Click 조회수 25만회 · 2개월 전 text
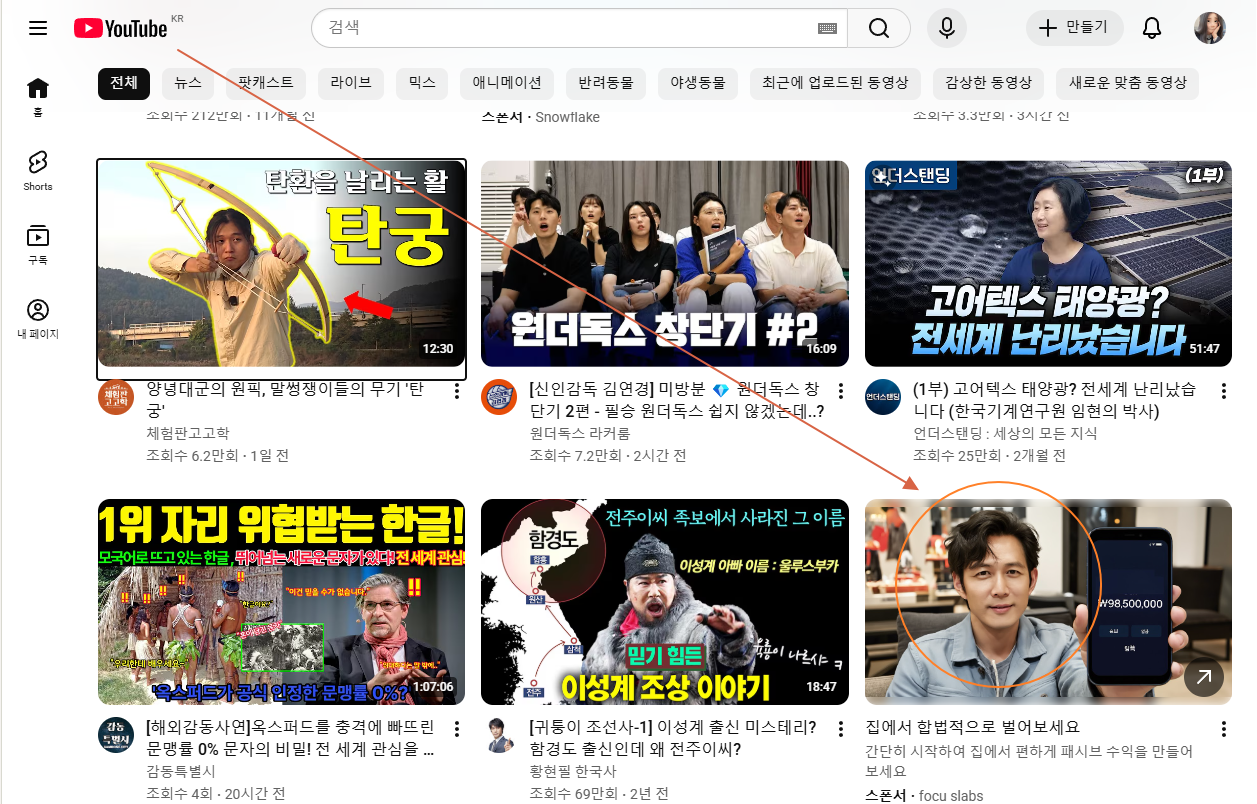Viewport: 1257px width, 804px height. pyautogui.click(x=989, y=456)
